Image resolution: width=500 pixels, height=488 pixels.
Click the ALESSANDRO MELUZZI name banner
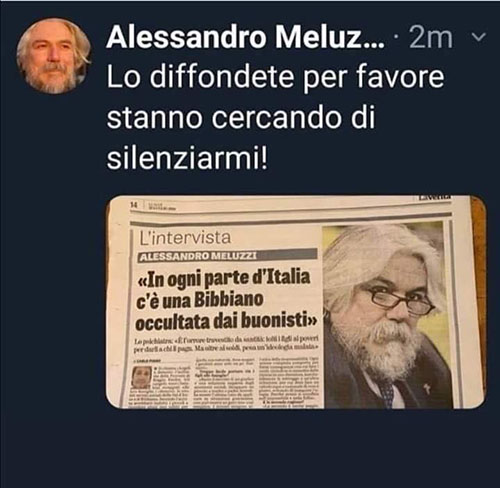[x=198, y=256]
